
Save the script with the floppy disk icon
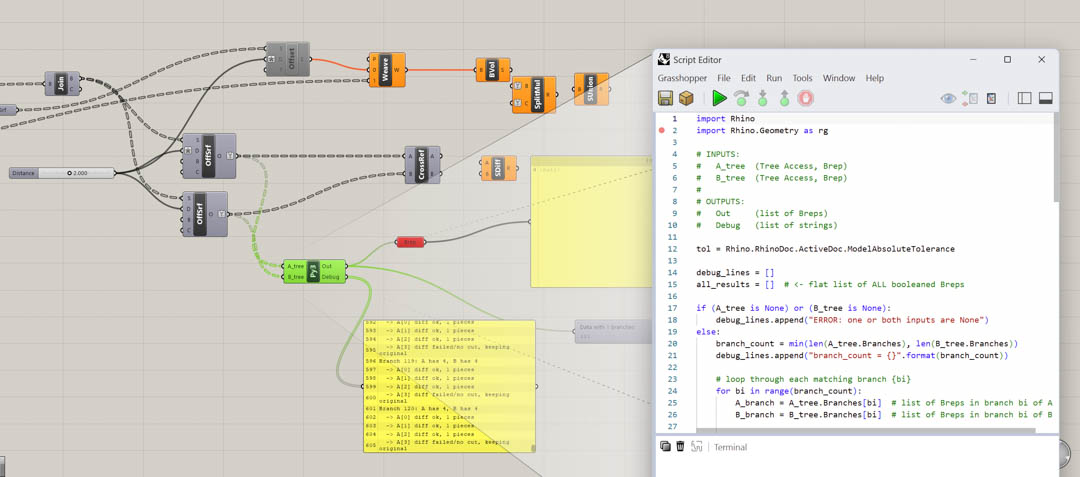tap(665, 98)
